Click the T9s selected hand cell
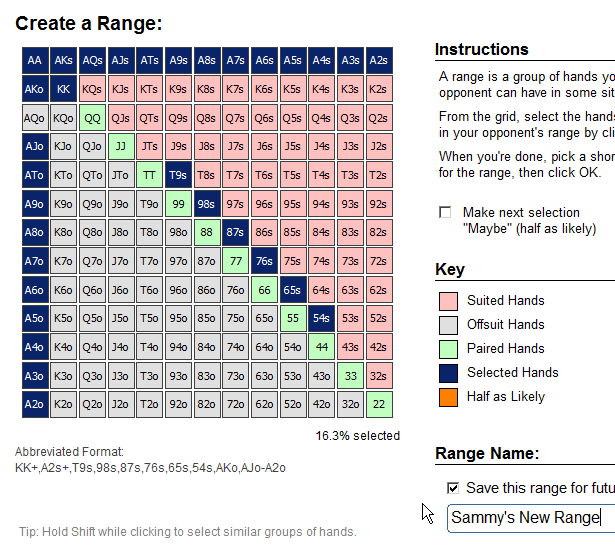Screen dimensions: 615x550 [x=178, y=175]
